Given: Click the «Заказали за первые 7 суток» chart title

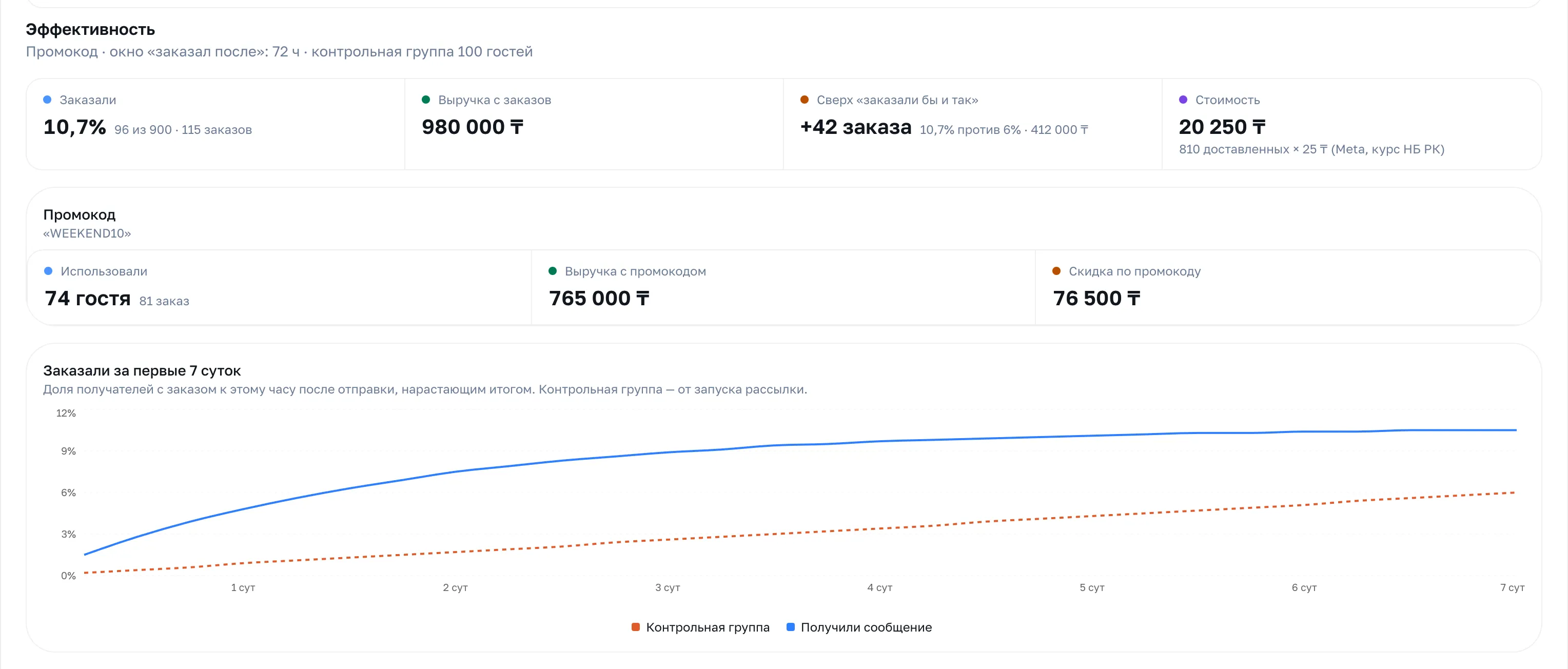Looking at the screenshot, I should click(x=142, y=371).
